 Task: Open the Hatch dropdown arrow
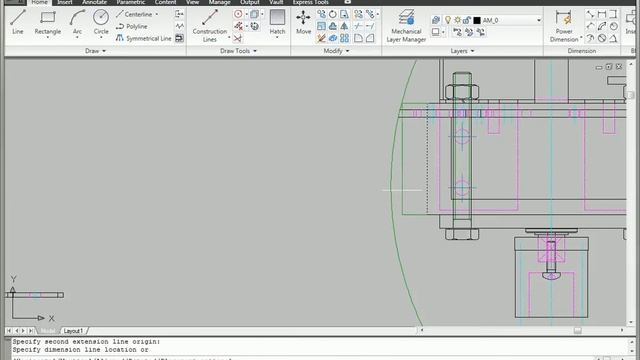pyautogui.click(x=277, y=38)
